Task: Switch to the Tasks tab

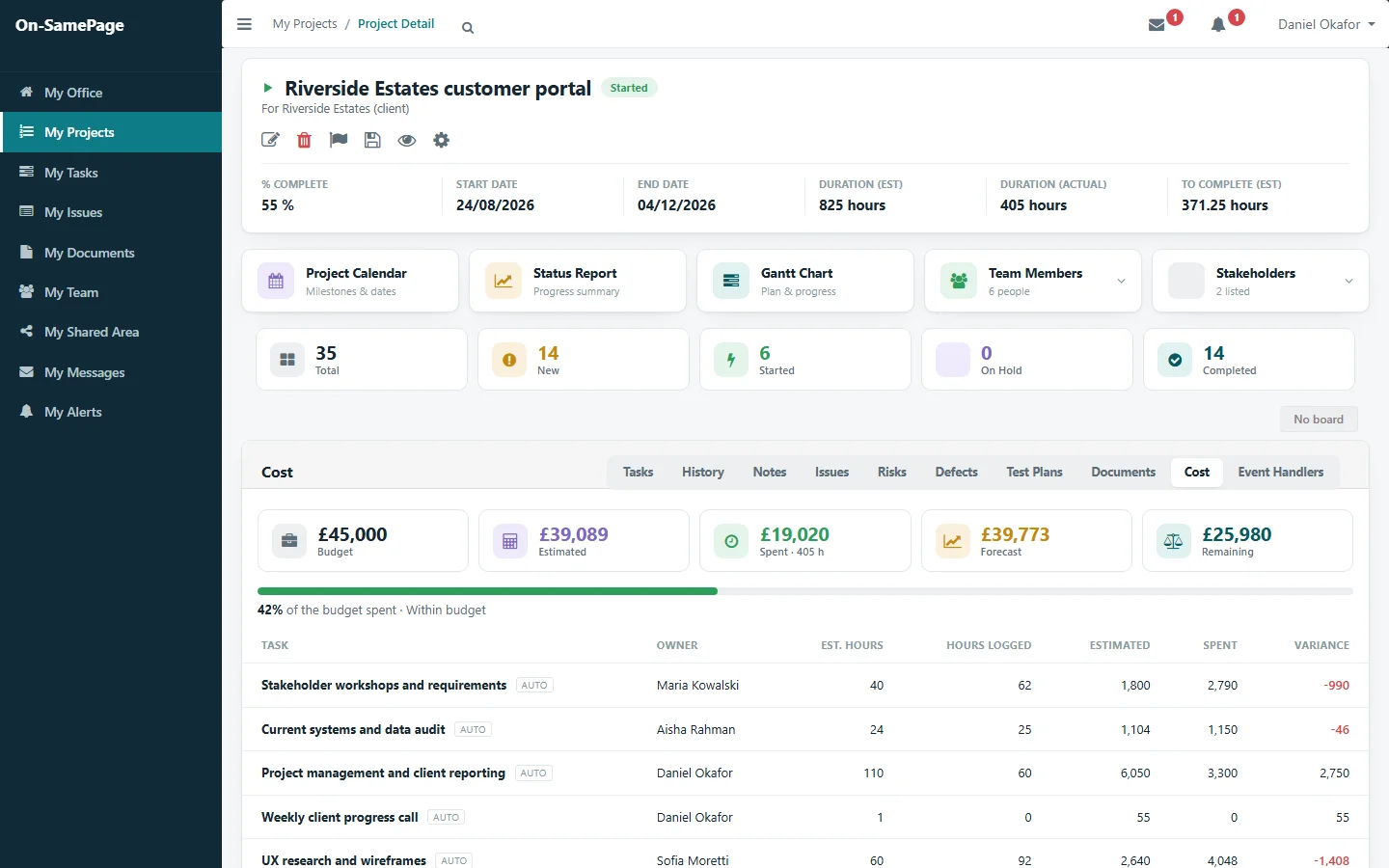Action: [638, 472]
